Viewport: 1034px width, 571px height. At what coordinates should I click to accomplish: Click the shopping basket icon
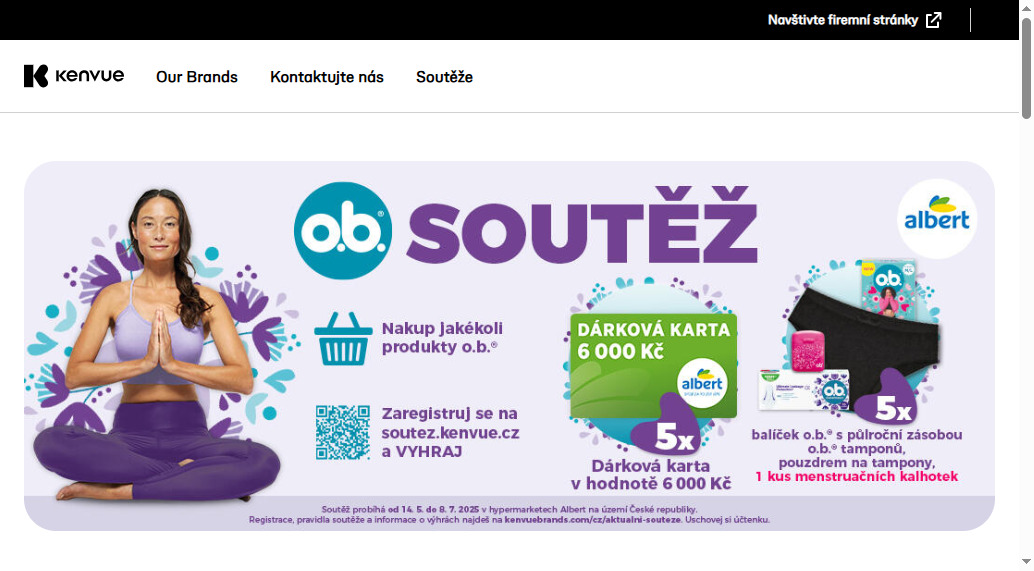pyautogui.click(x=343, y=338)
